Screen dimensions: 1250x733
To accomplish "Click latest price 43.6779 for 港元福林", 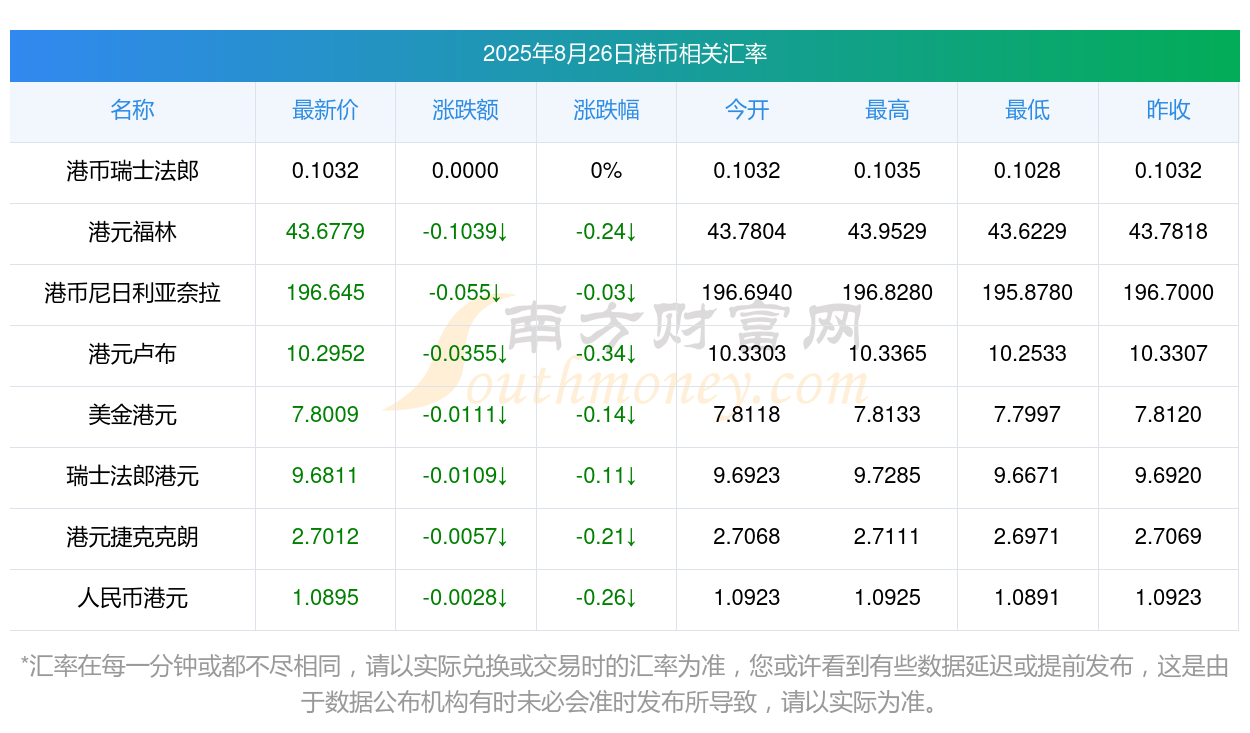I will 325,232.
